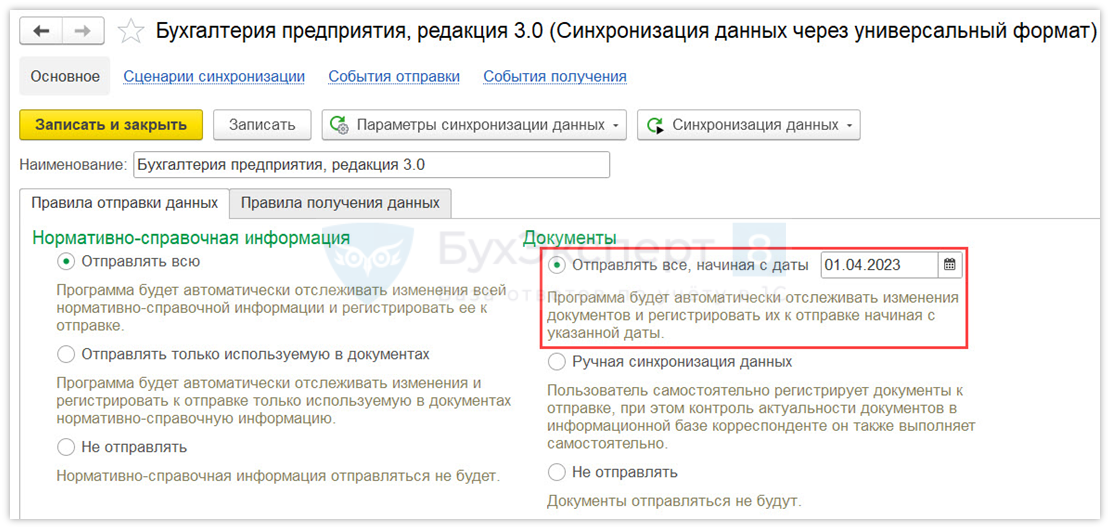Open Сценарии синхронизации link
Screen dimensions: 1110x529
[x=214, y=76]
